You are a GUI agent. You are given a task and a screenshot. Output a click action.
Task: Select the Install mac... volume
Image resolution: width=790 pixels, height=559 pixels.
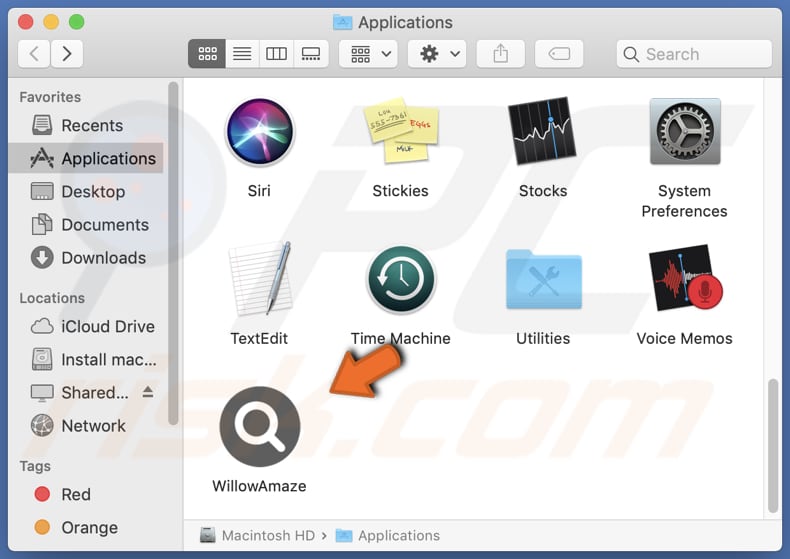tap(86, 360)
